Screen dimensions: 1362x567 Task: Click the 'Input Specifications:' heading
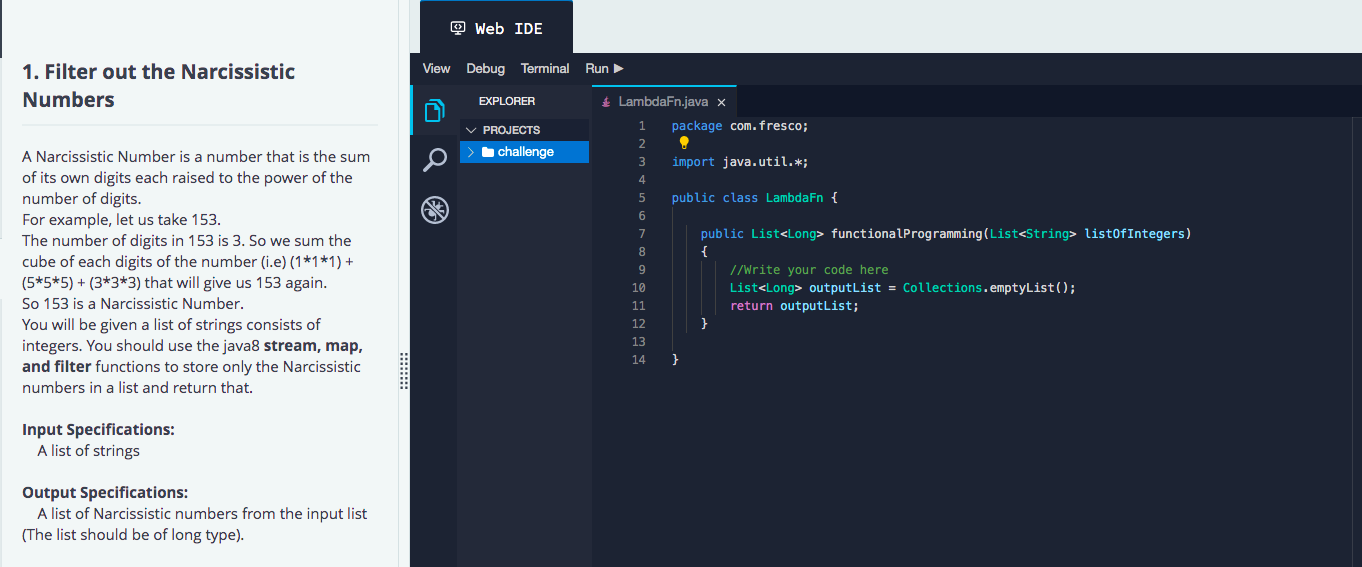click(x=98, y=430)
